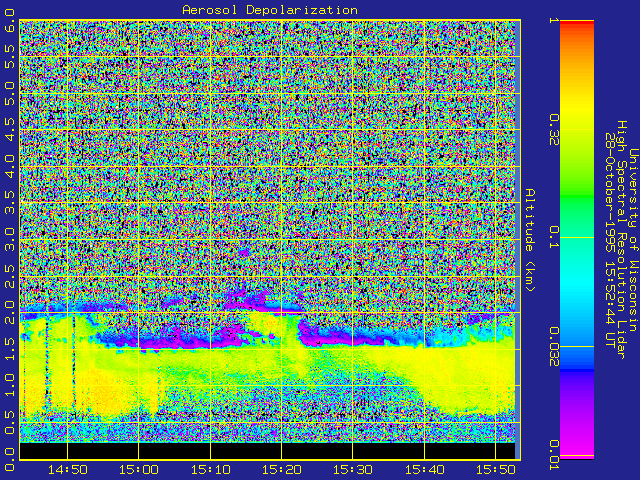This screenshot has width=640, height=480.
Task: Click the 0.0 altitude axis label
Action: coord(10,459)
